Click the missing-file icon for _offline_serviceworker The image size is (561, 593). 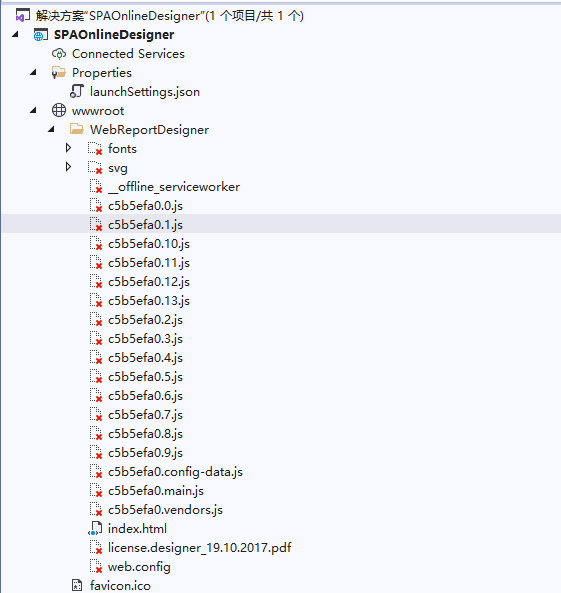tap(96, 186)
